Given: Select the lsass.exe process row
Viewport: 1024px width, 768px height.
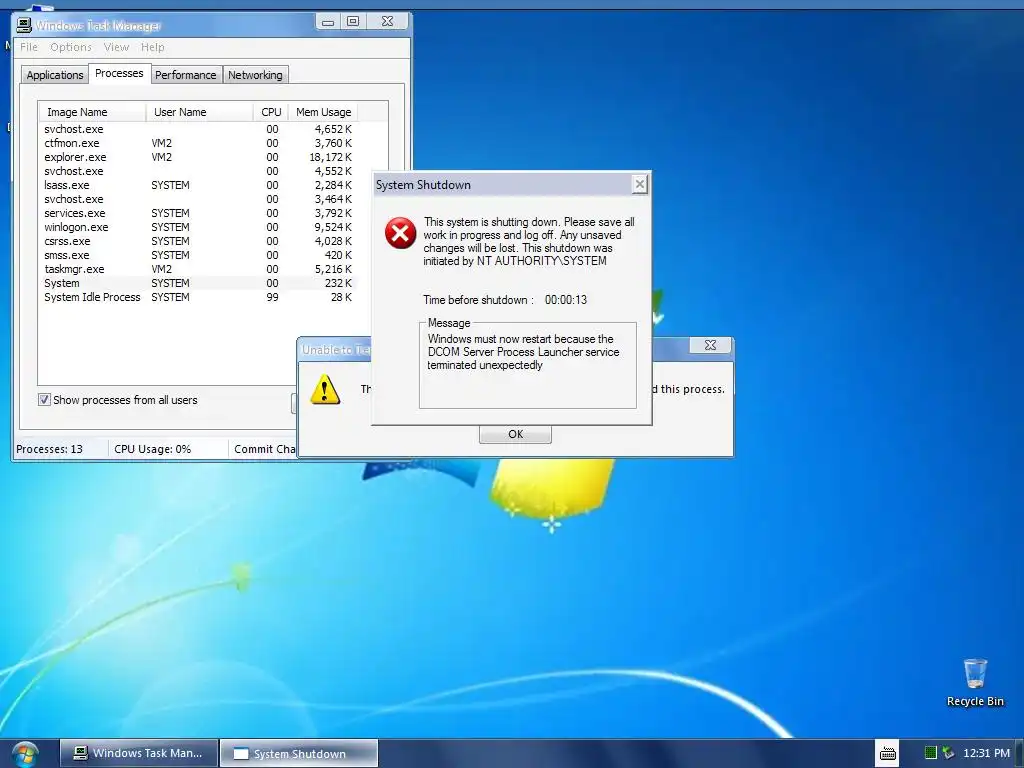Looking at the screenshot, I should (198, 185).
